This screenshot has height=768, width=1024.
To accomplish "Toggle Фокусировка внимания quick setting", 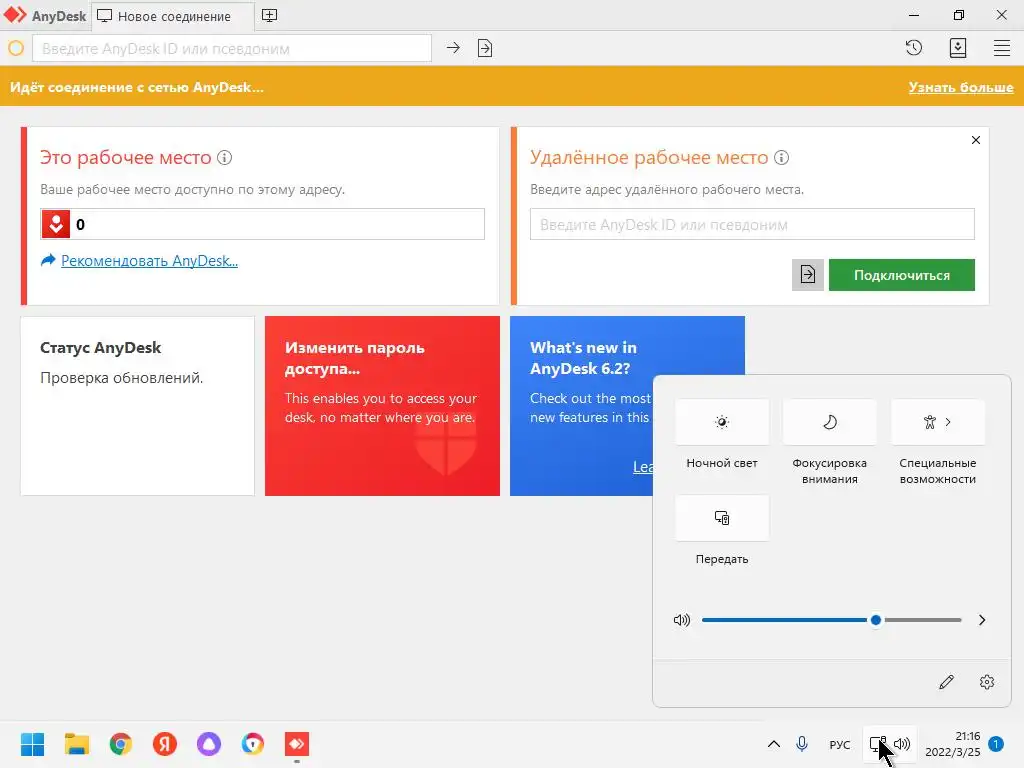I will [829, 422].
